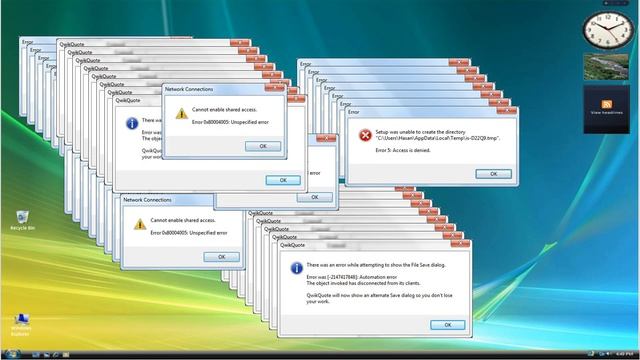Screen dimensions: 640x360
Task: Close the frontmost Error dialog about Setup directory
Action: 507,111
